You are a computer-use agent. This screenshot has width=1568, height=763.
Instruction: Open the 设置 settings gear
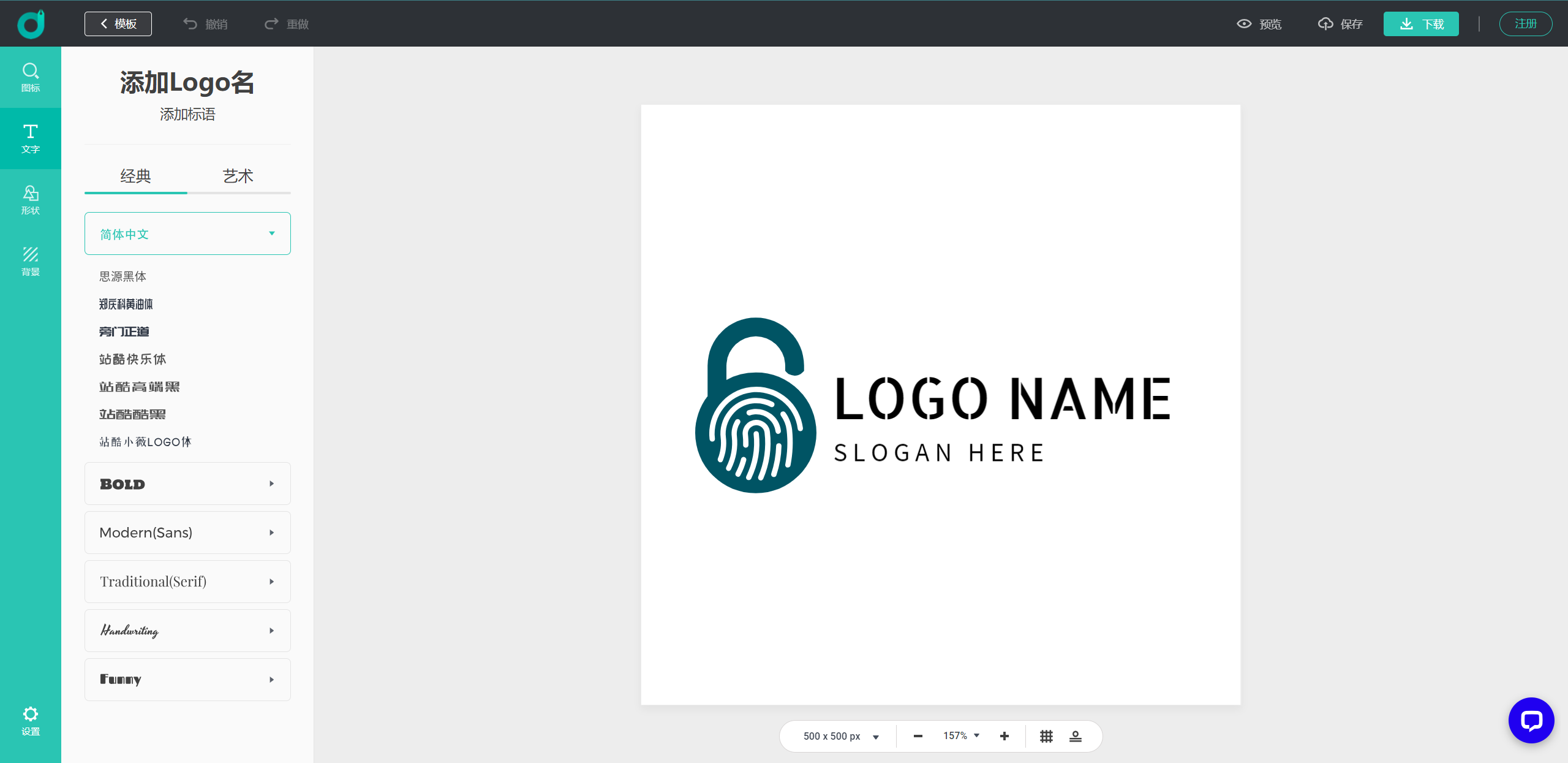(x=31, y=721)
